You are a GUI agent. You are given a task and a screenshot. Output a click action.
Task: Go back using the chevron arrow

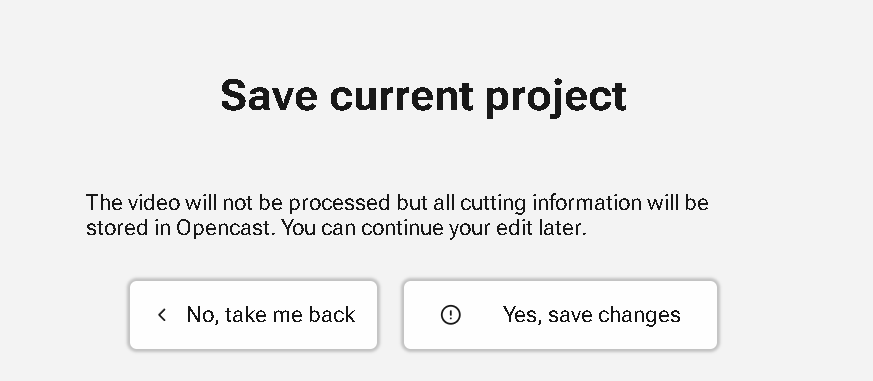coord(162,315)
